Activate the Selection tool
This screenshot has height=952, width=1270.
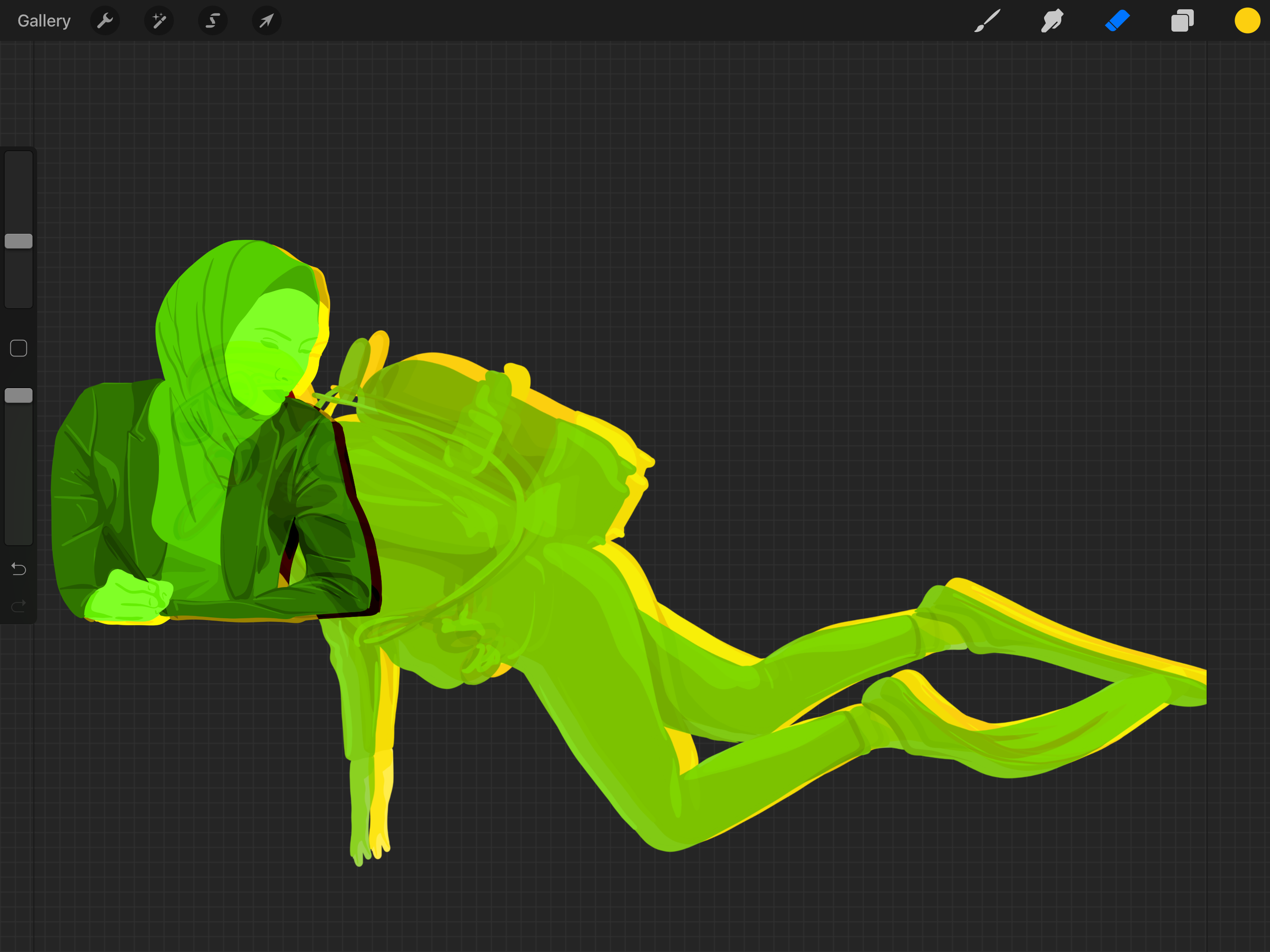point(213,21)
